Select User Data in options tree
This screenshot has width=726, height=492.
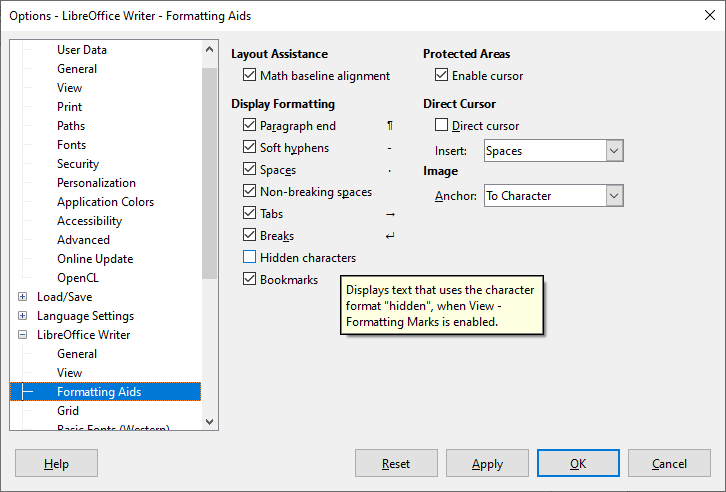tap(82, 50)
